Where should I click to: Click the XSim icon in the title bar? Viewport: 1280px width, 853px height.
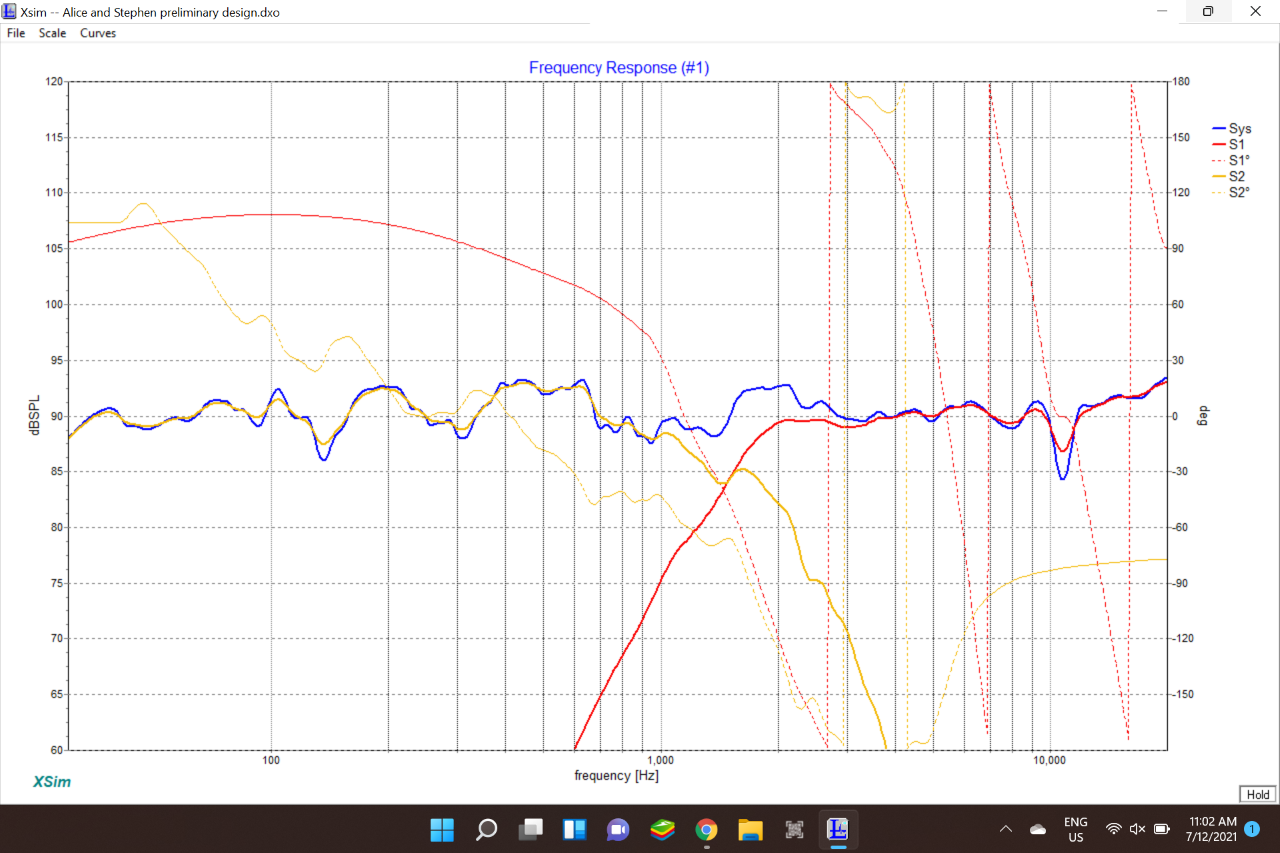[10, 12]
